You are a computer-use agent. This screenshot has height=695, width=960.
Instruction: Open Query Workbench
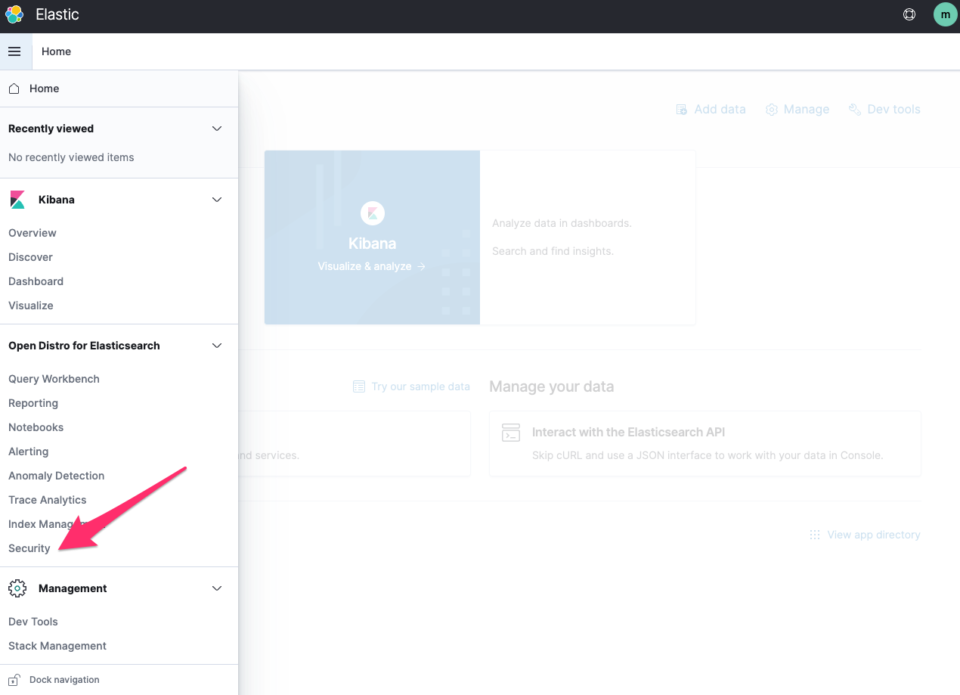click(54, 379)
